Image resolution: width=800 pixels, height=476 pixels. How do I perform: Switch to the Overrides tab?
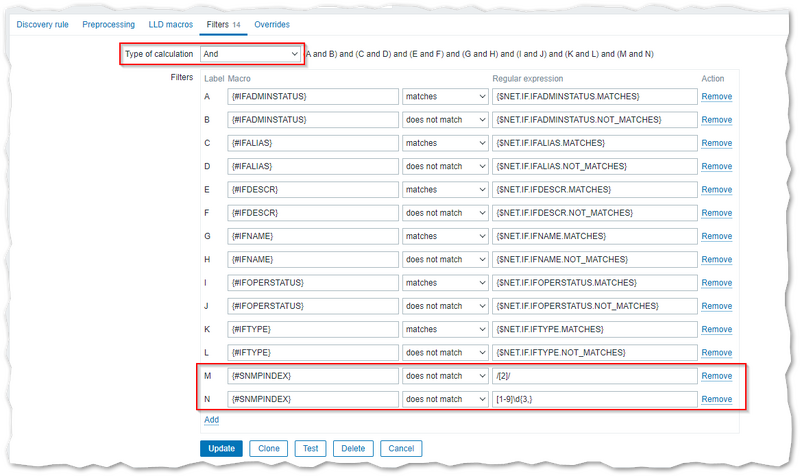[x=274, y=24]
